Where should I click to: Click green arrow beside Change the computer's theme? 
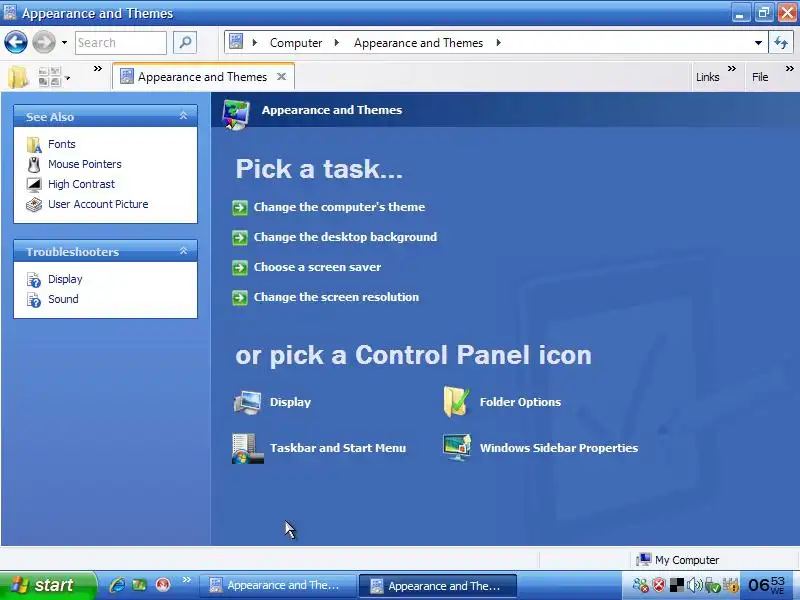[240, 208]
